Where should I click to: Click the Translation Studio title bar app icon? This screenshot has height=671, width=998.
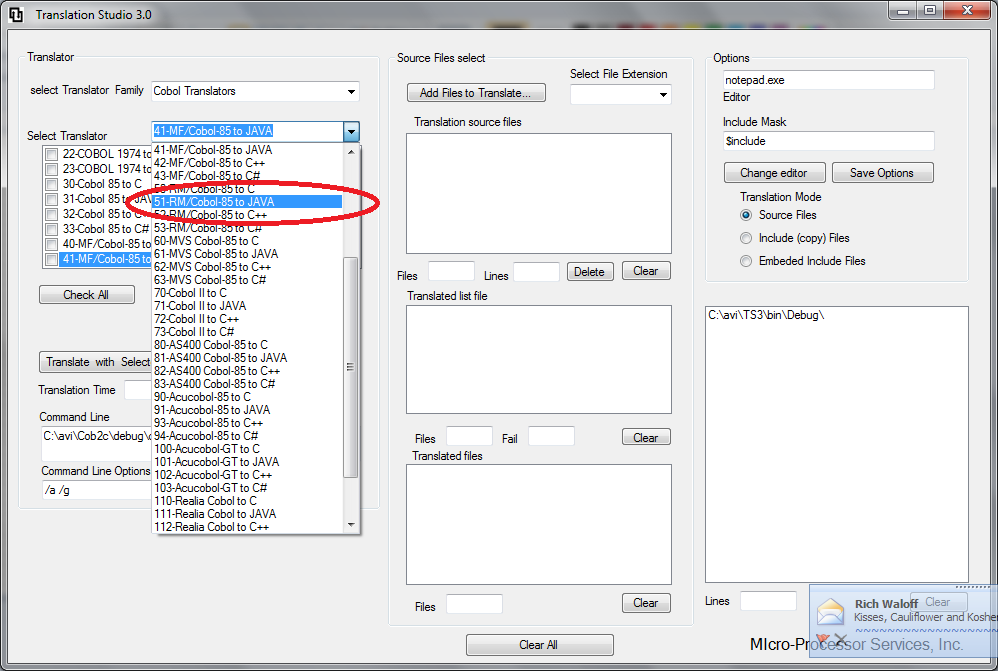pyautogui.click(x=16, y=14)
